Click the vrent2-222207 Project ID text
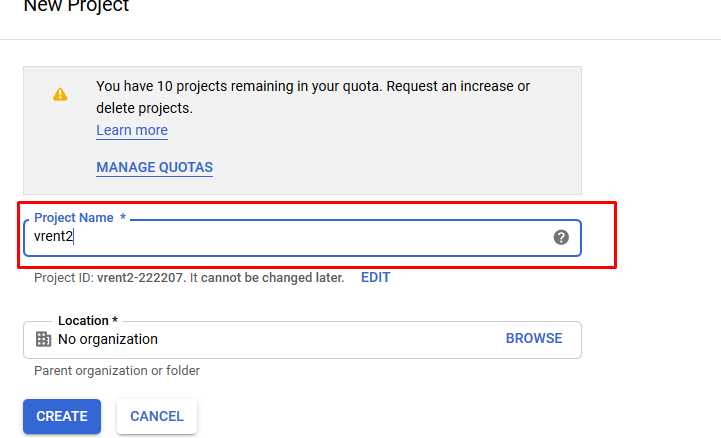 (143, 277)
